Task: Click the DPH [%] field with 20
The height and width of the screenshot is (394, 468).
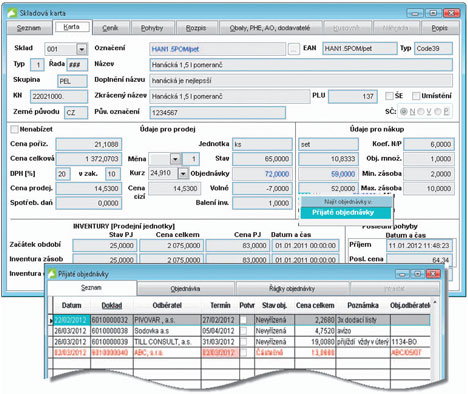Action: pyautogui.click(x=63, y=174)
